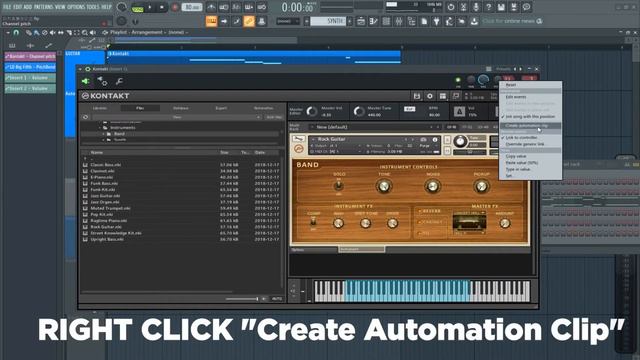Open the FILE menu
This screenshot has height=360, width=640.
(x=7, y=7)
